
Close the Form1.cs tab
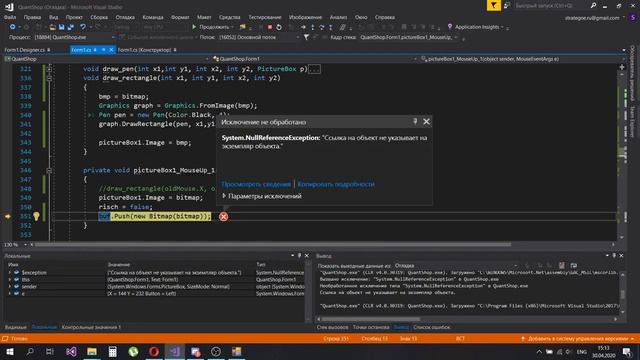(111, 50)
